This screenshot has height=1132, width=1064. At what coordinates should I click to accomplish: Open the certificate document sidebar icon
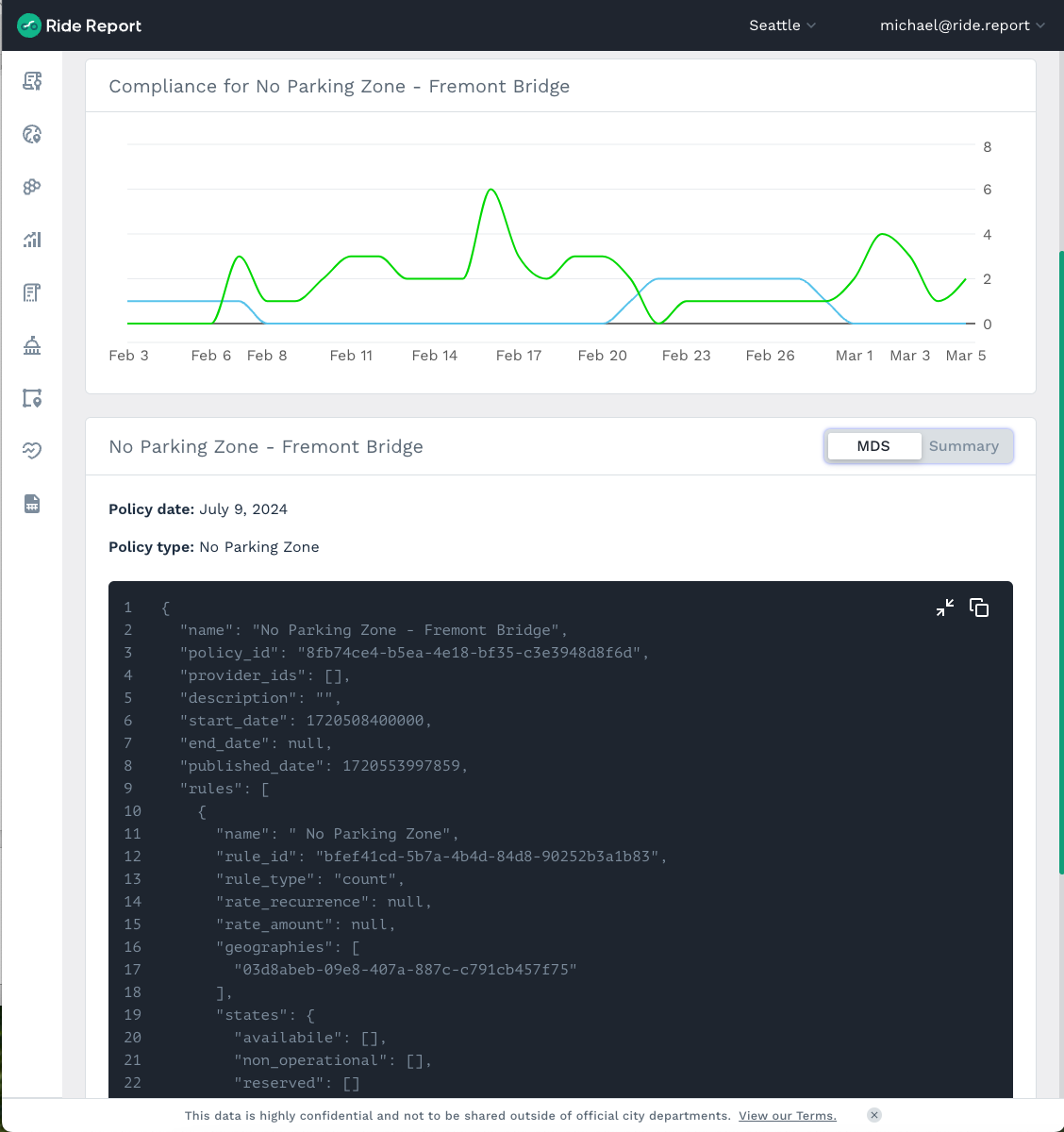[32, 81]
